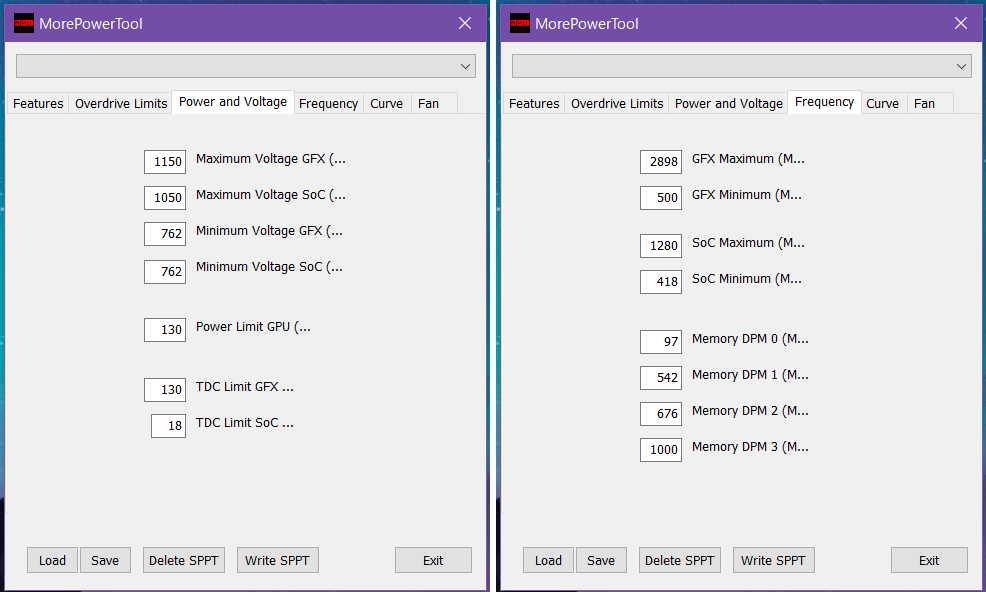Switch to Features tab in right window
Viewport: 986px width, 592px height.
534,103
